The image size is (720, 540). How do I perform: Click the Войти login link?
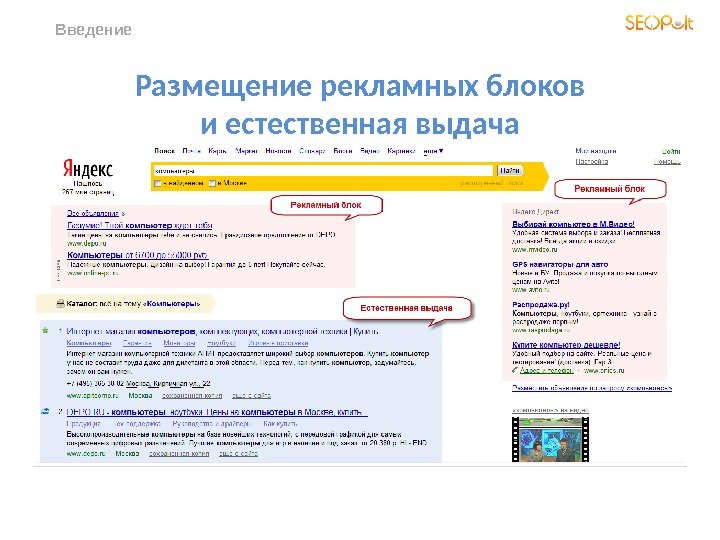tap(671, 151)
